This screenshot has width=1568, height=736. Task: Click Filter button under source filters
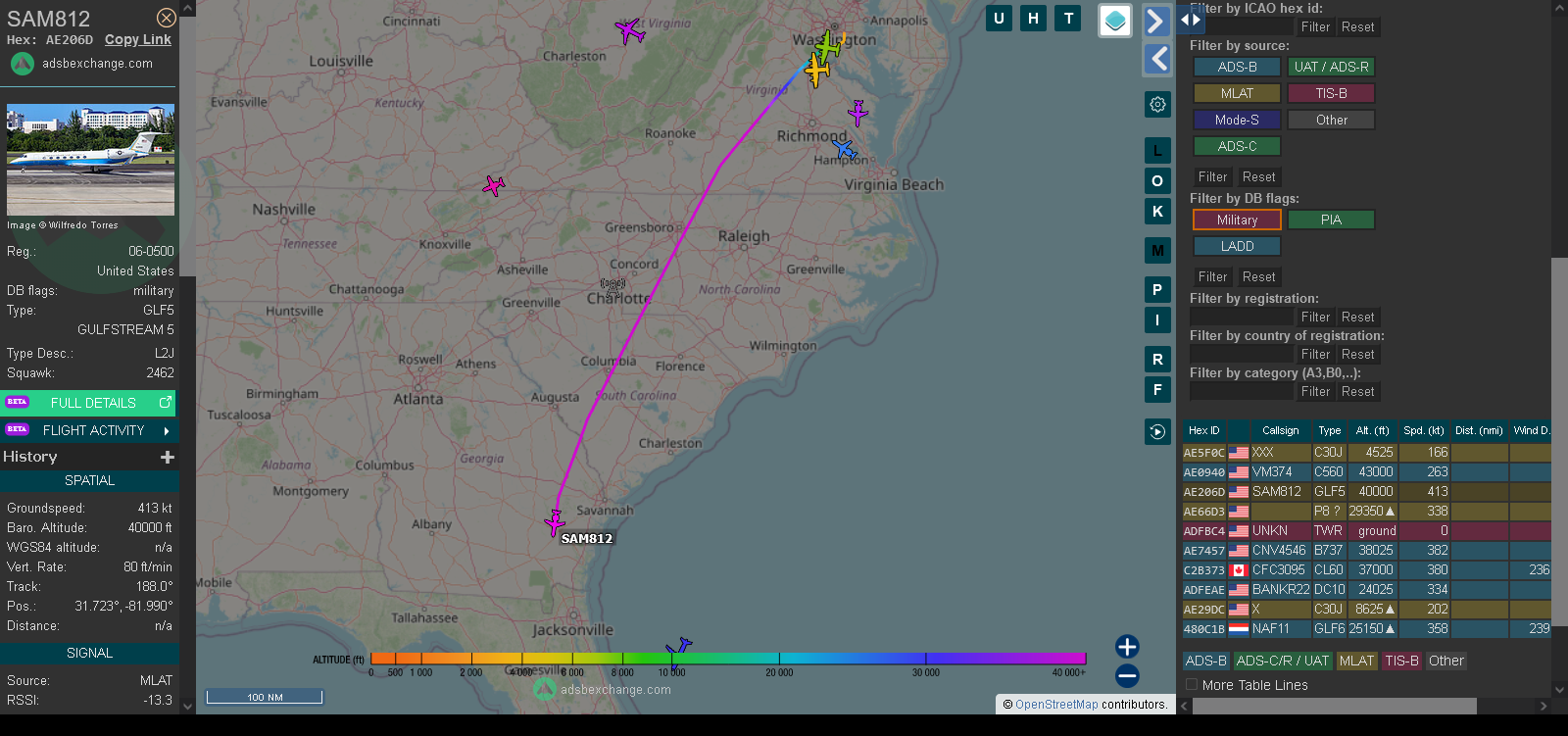(x=1212, y=176)
